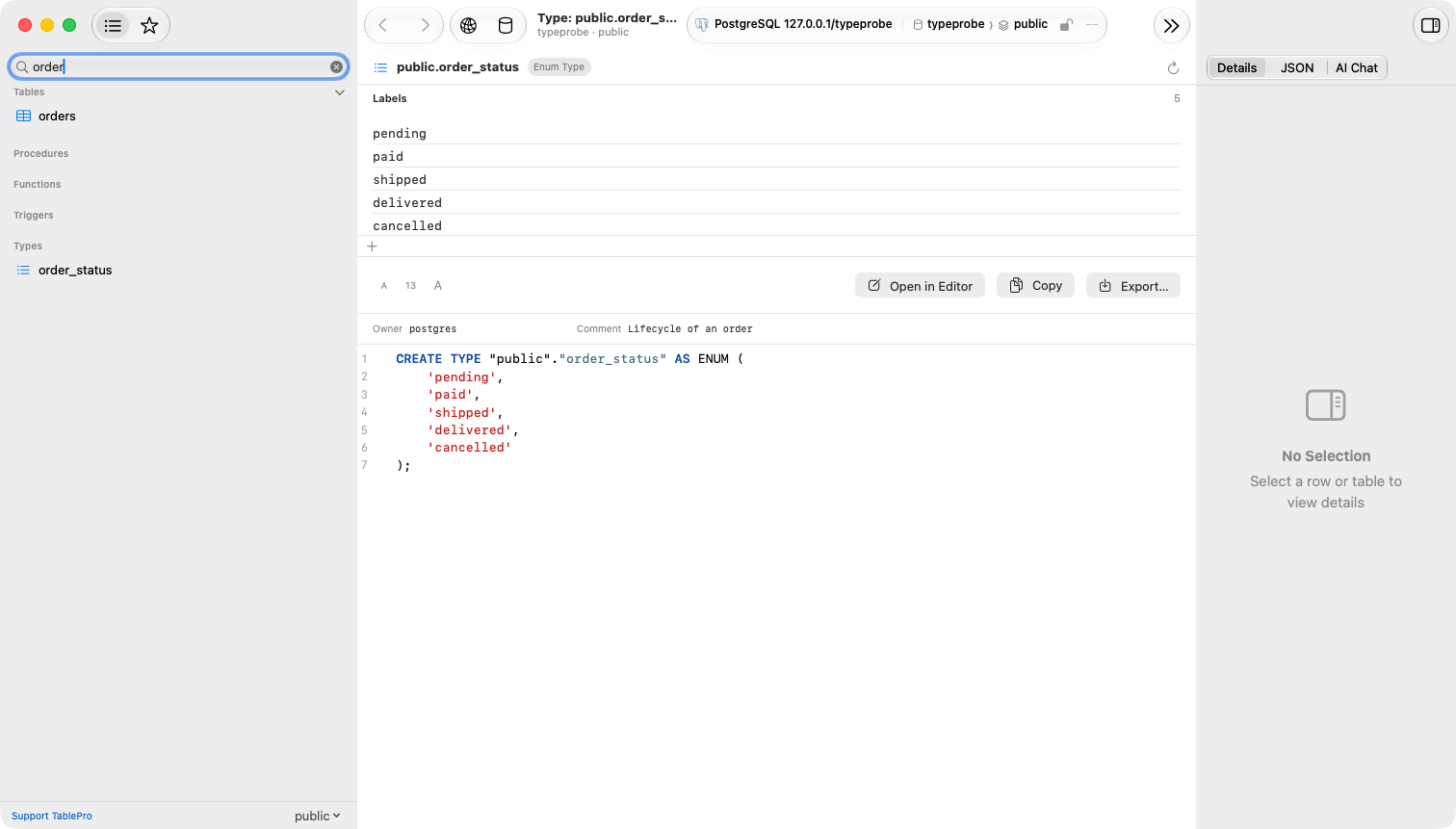Select the delivered label row

(776, 202)
